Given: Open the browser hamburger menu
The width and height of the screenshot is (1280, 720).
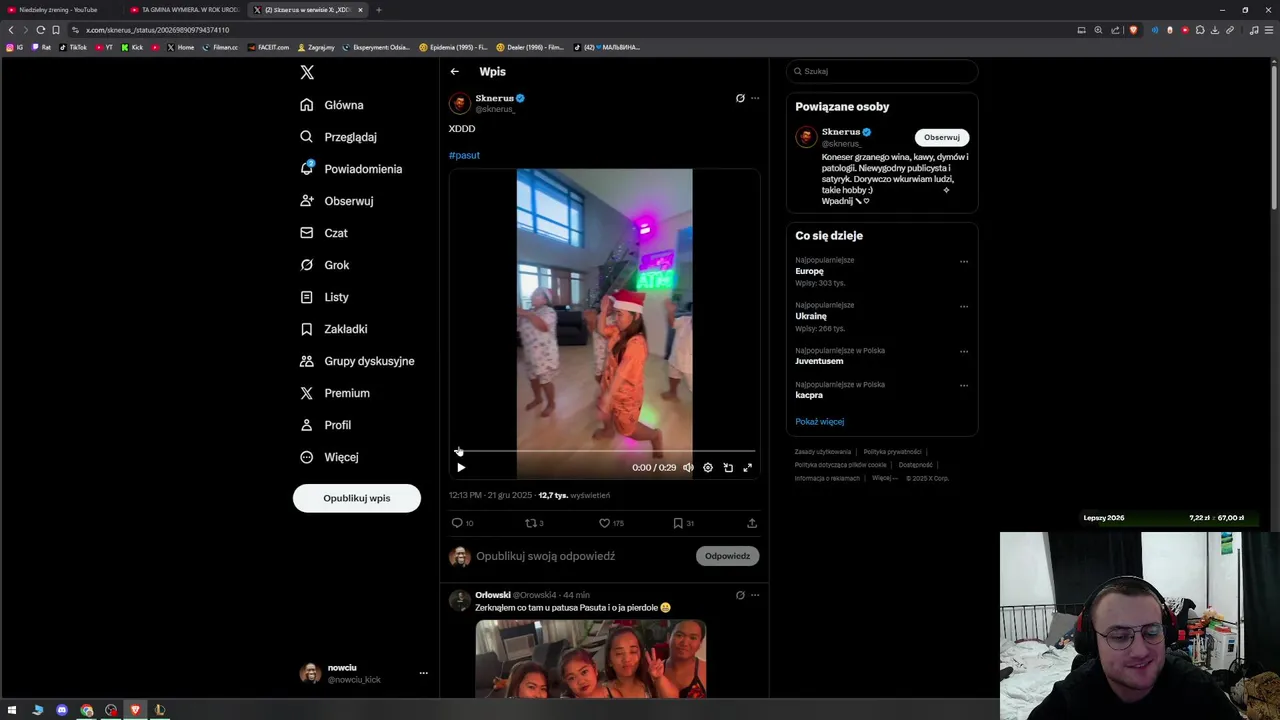Looking at the screenshot, I should coord(1270,30).
